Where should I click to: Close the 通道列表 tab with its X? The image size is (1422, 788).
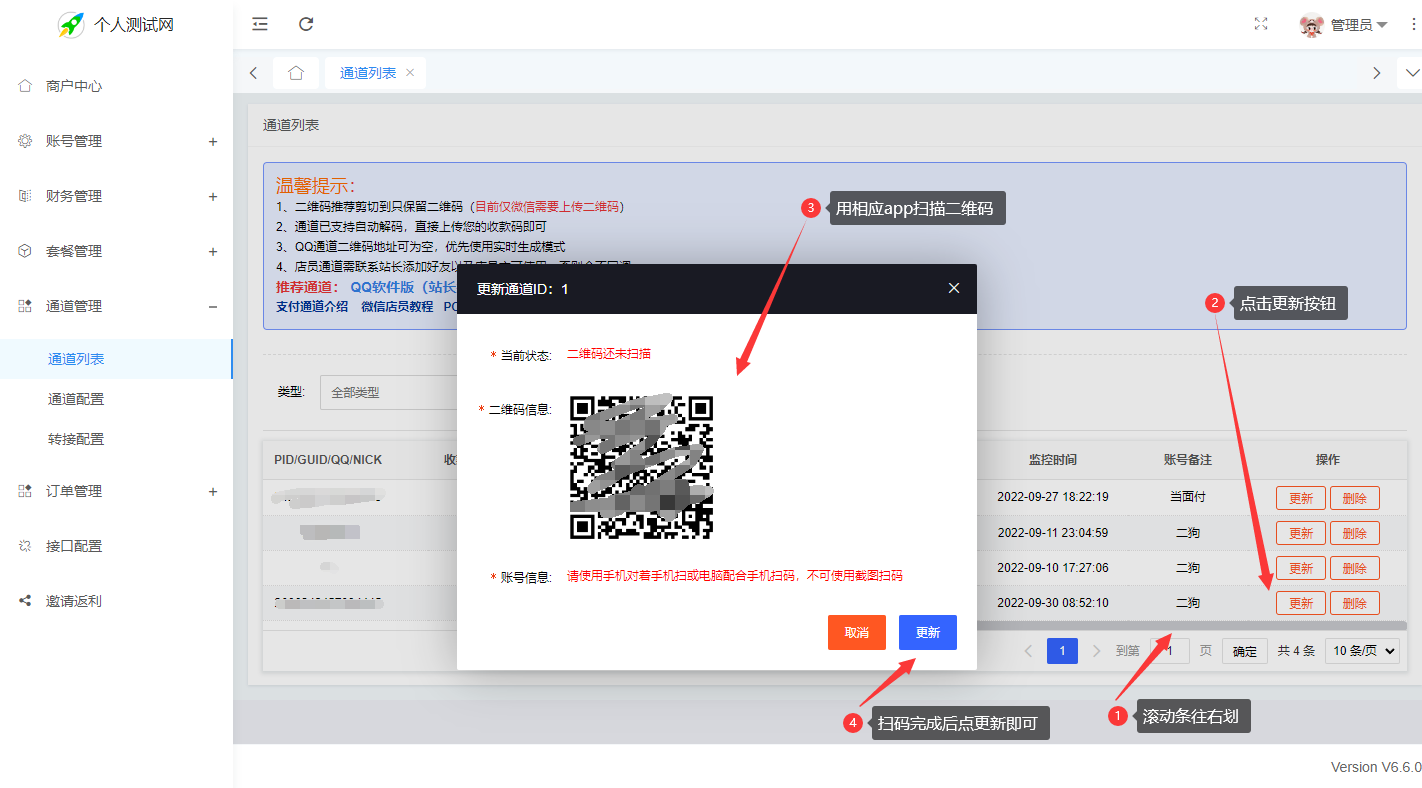[410, 73]
